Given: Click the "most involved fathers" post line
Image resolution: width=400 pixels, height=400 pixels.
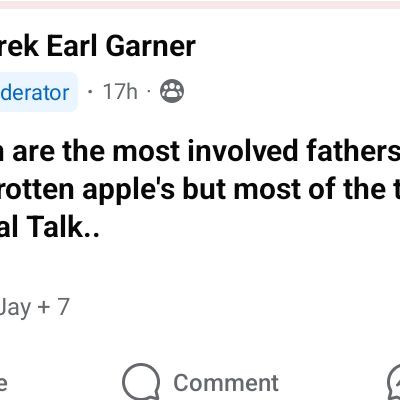Looking at the screenshot, I should point(200,151).
